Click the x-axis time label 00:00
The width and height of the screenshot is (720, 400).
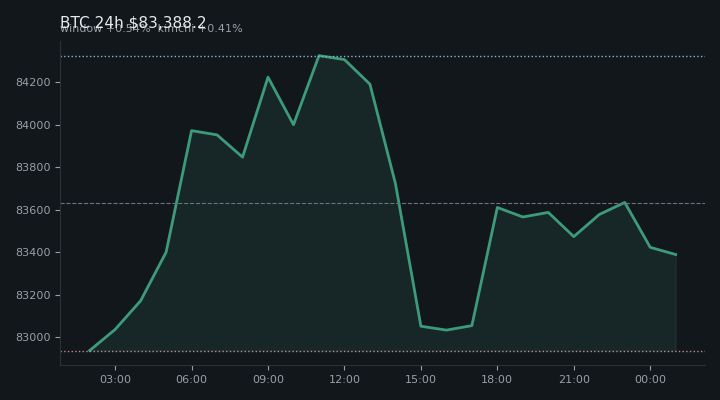pos(650,379)
